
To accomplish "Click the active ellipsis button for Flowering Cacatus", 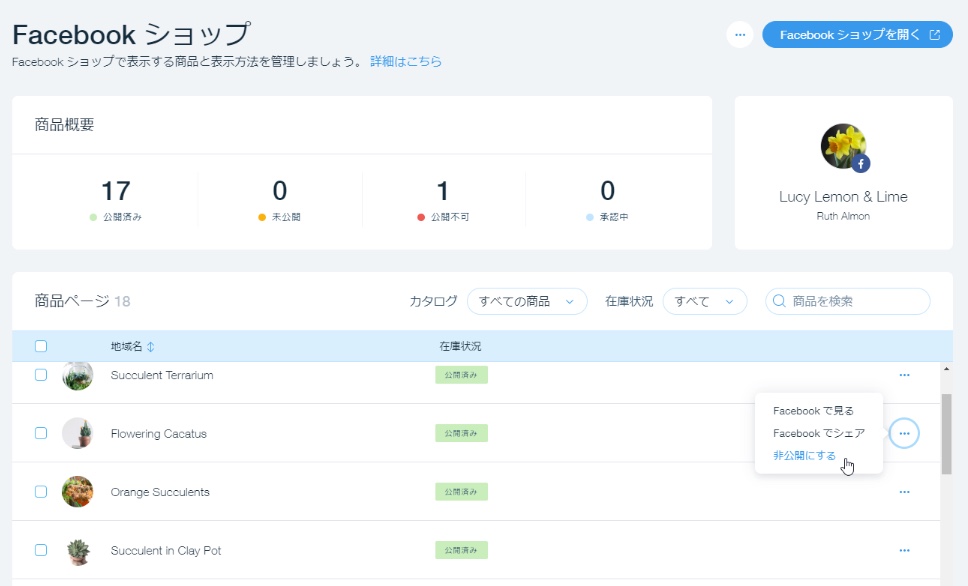I will [904, 433].
